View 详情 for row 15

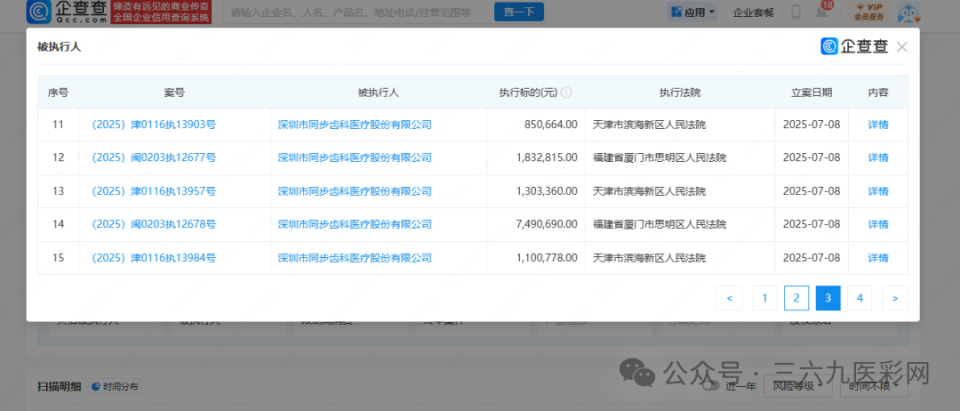[878, 258]
